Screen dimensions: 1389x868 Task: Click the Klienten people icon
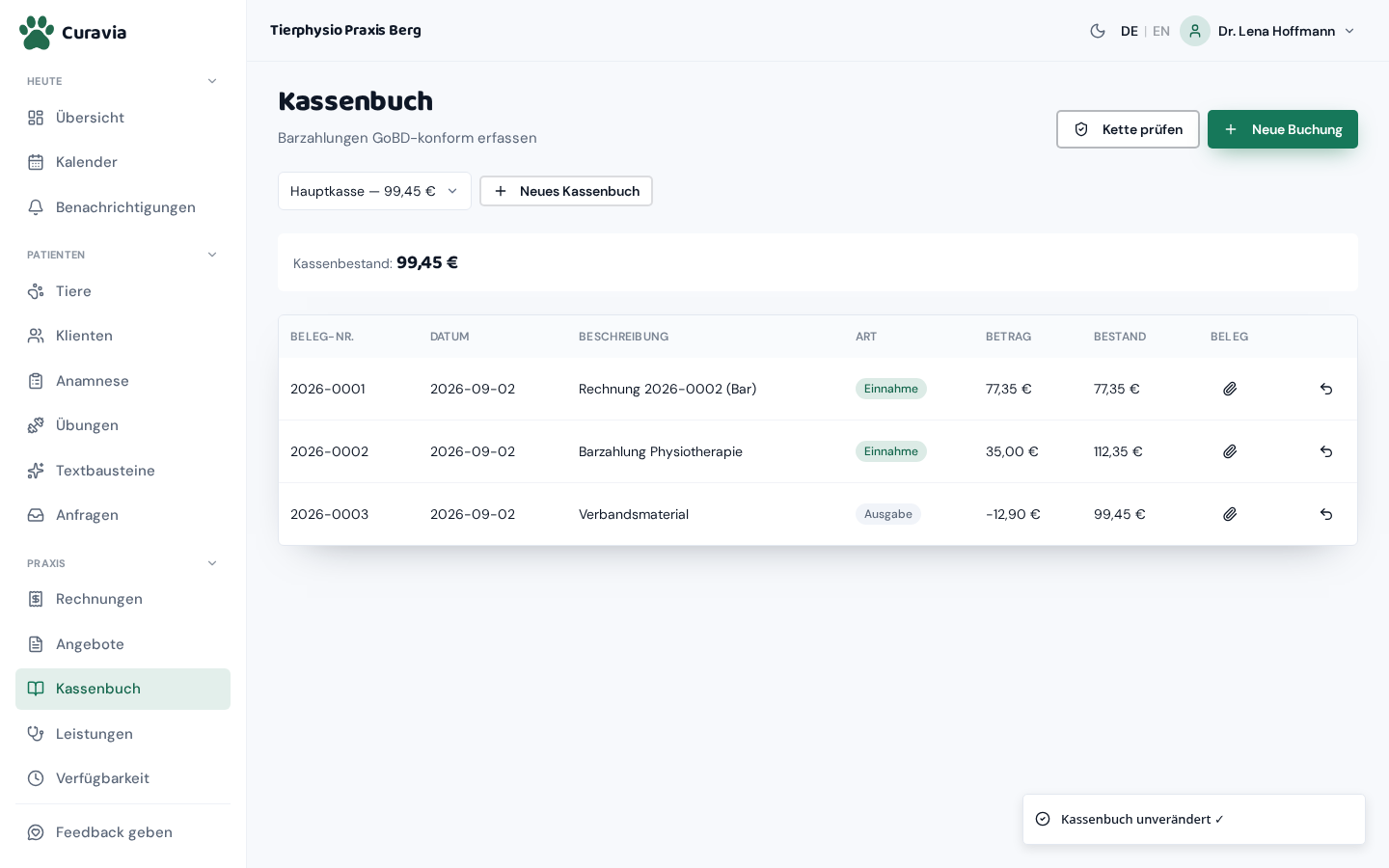36,336
